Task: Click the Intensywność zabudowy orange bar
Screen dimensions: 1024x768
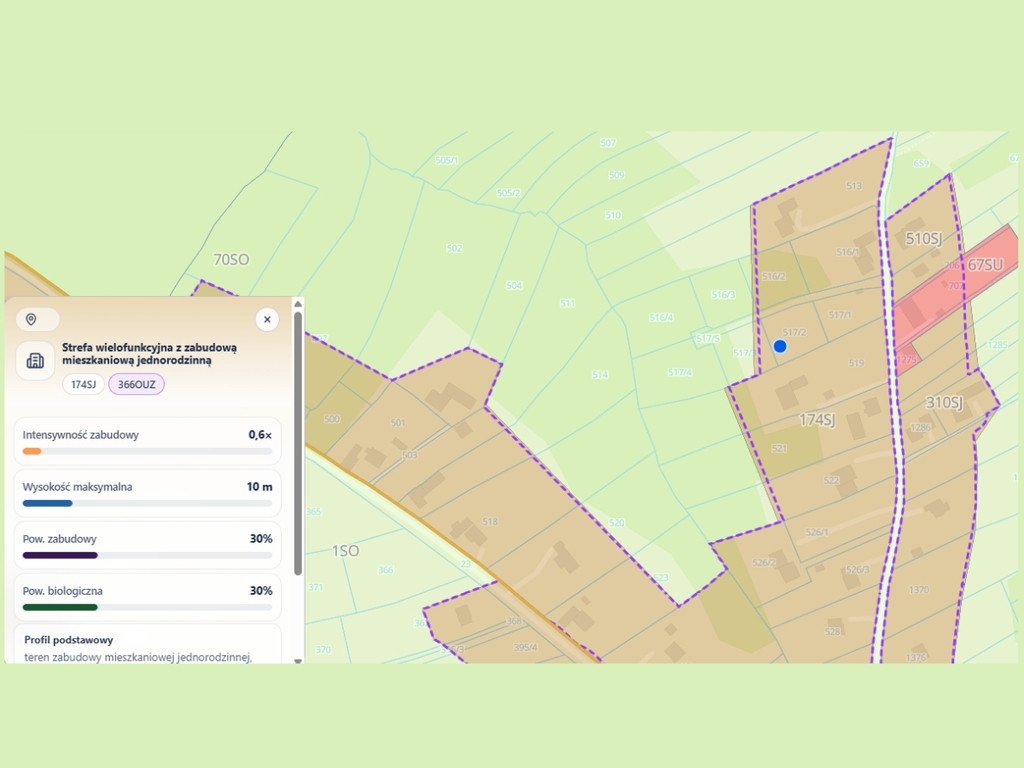Action: 32,451
